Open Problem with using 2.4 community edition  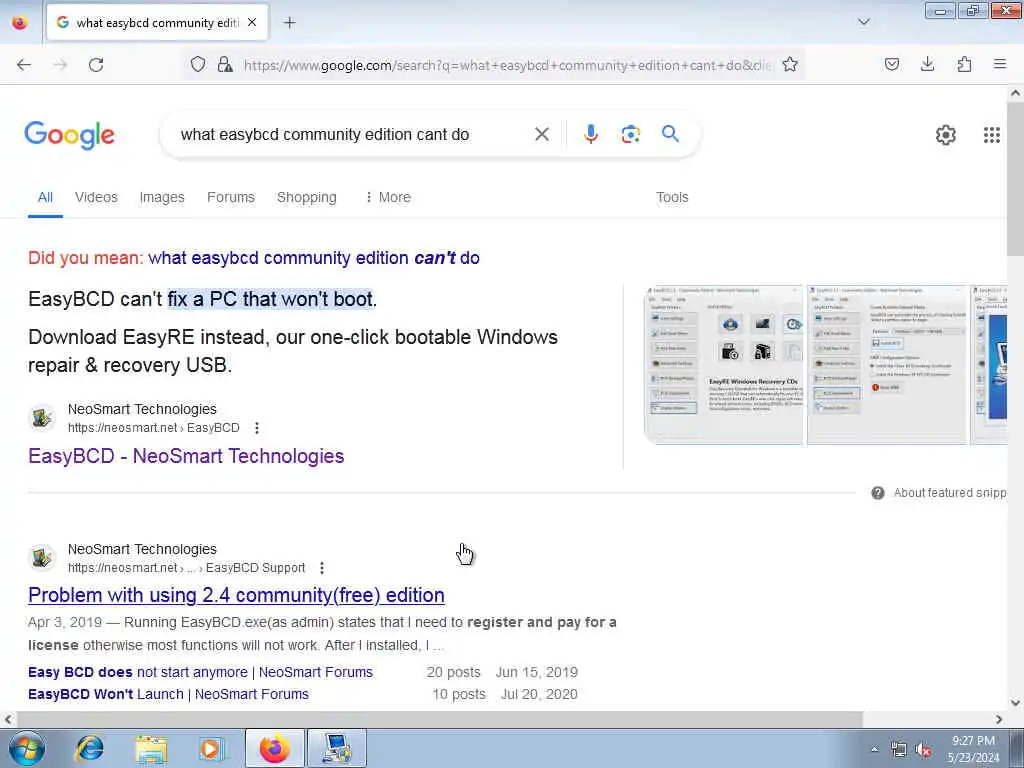point(236,595)
